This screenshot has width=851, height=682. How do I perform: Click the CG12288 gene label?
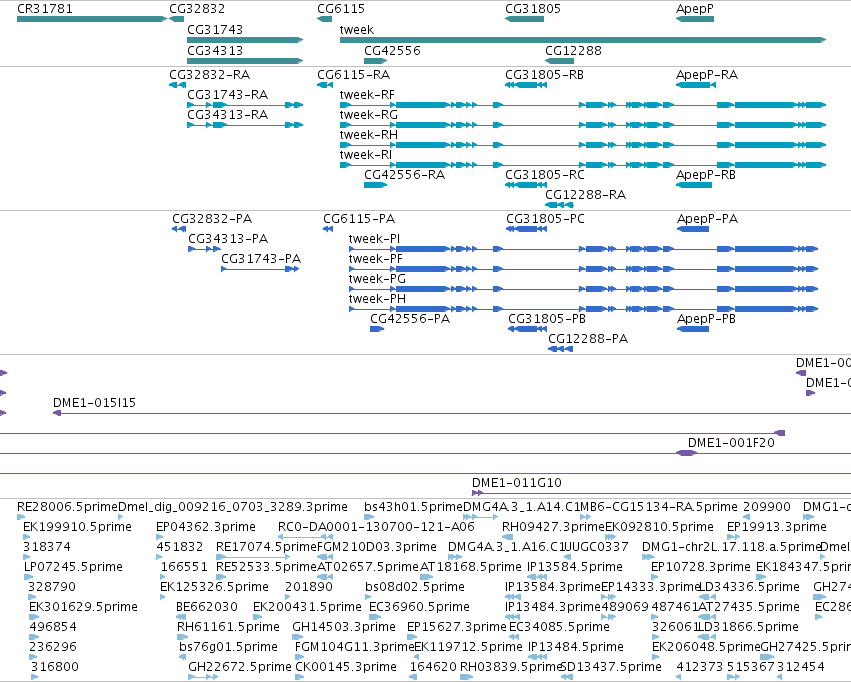[573, 50]
